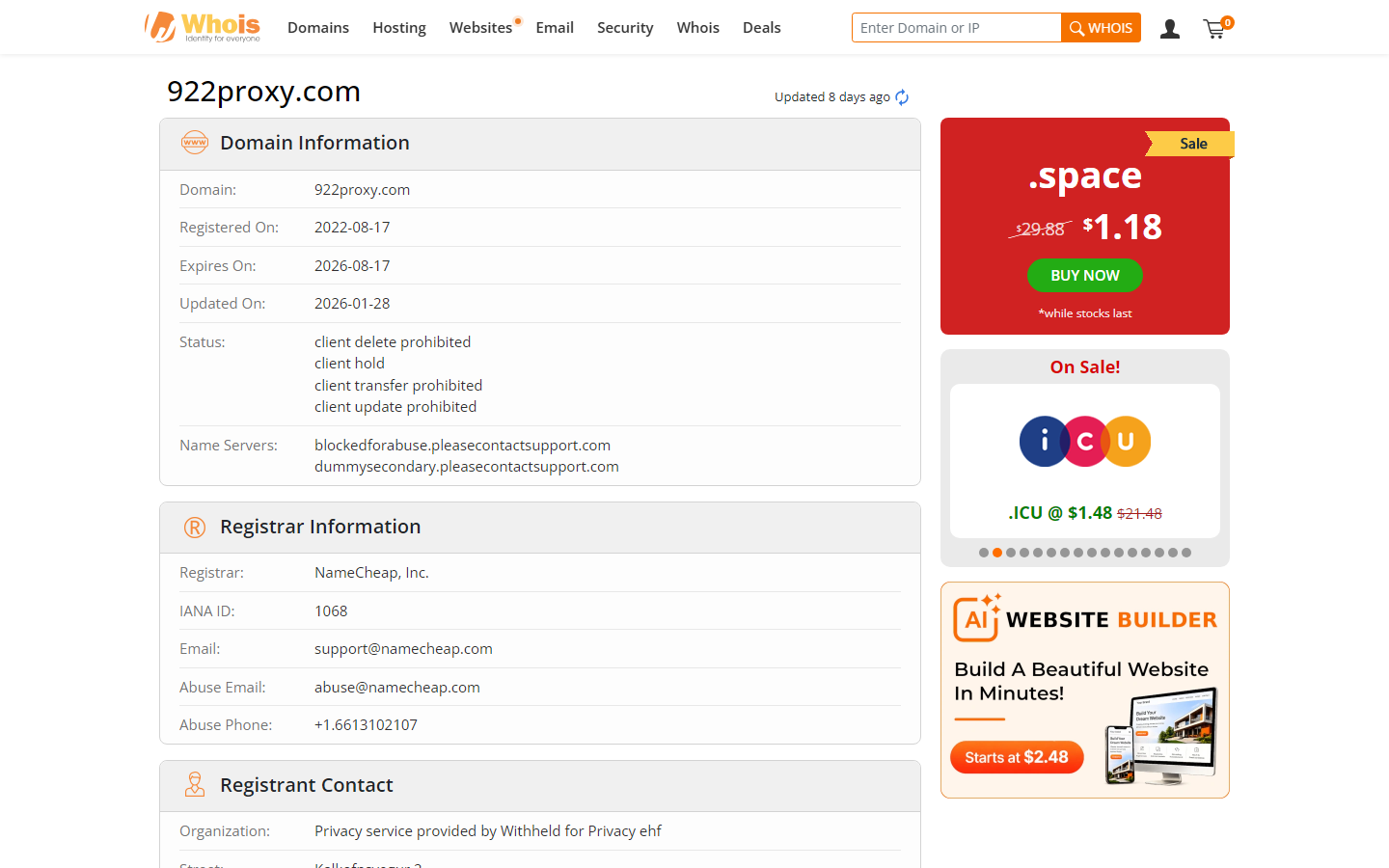
Task: Click the Registrant Contact person icon
Action: 195,785
